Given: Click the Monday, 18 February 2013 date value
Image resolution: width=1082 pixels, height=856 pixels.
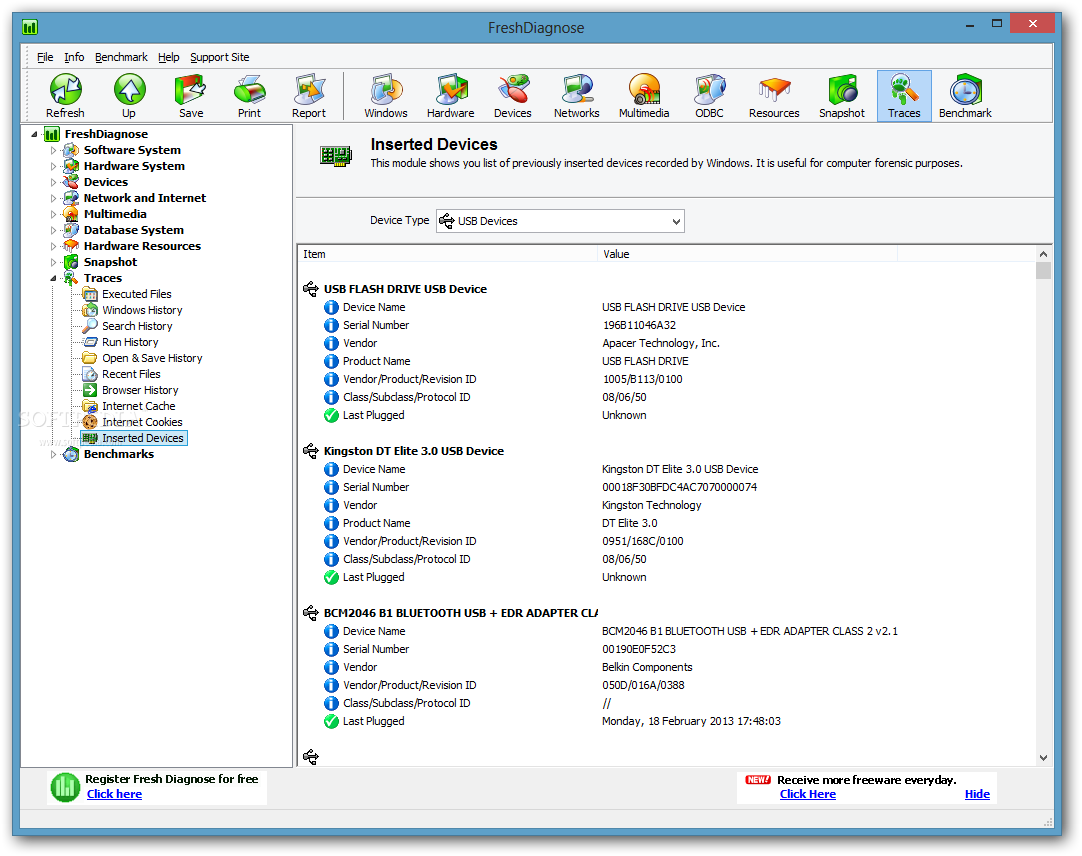Looking at the screenshot, I should [691, 721].
